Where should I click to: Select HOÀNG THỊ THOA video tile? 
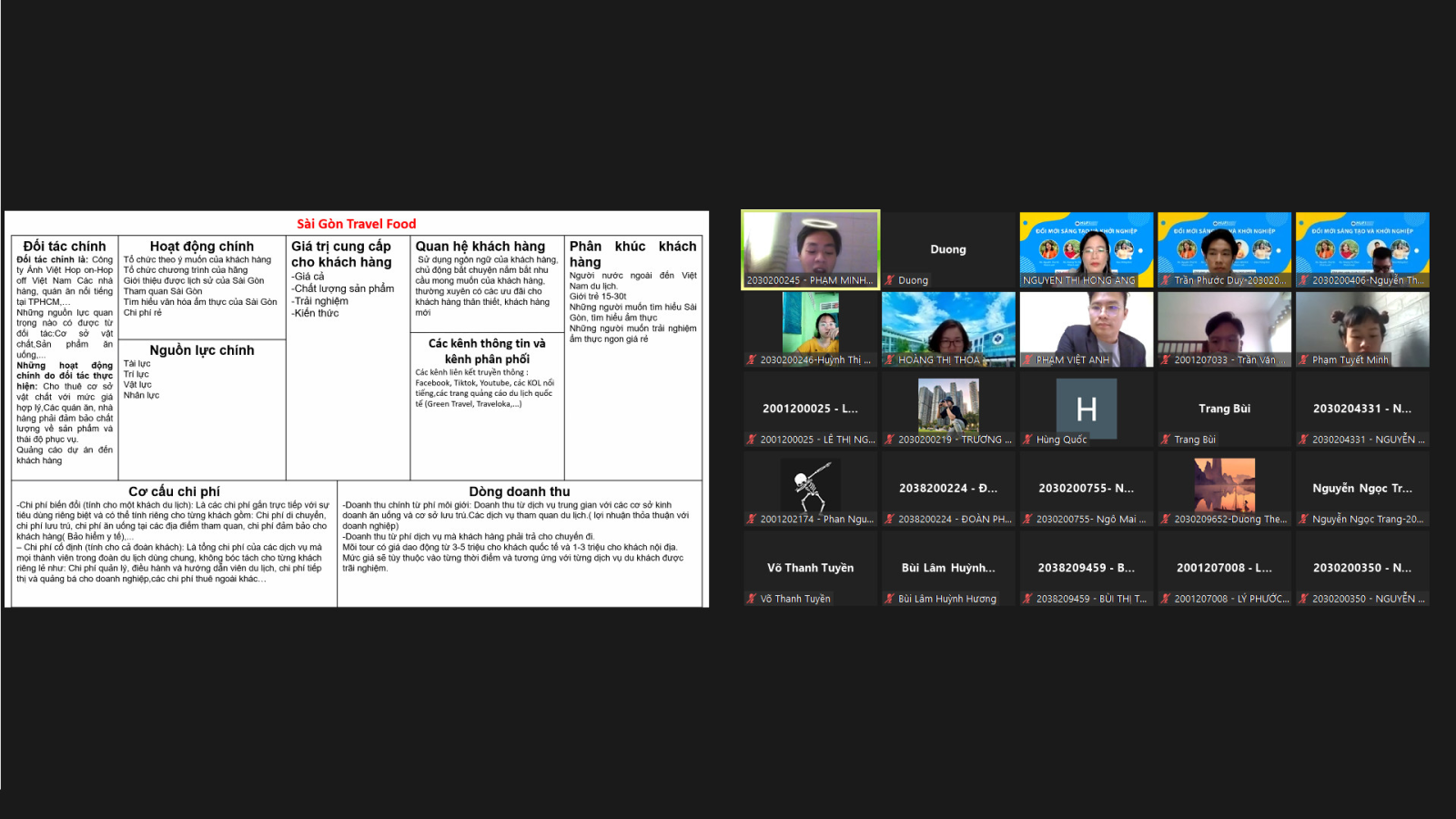pyautogui.click(x=948, y=329)
